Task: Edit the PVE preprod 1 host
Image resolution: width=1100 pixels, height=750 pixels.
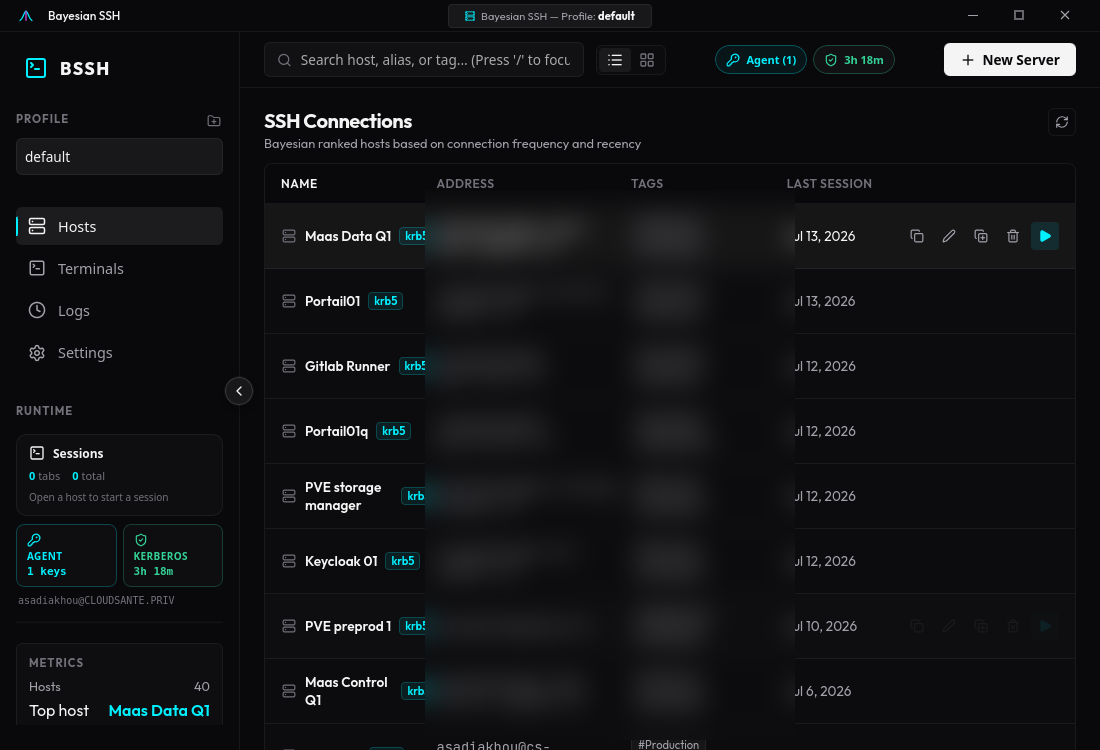Action: click(x=948, y=626)
